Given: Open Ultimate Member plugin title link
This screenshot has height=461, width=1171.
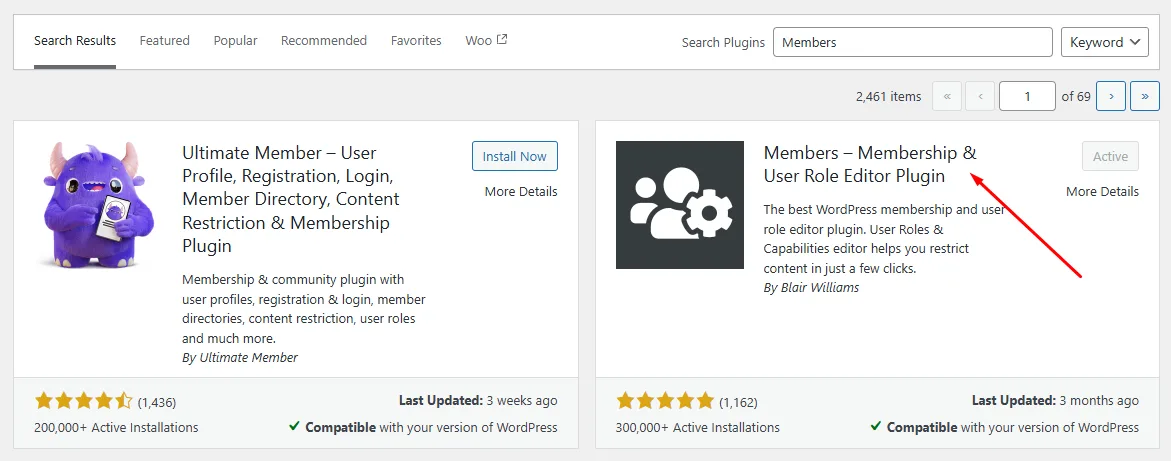Looking at the screenshot, I should [291, 199].
